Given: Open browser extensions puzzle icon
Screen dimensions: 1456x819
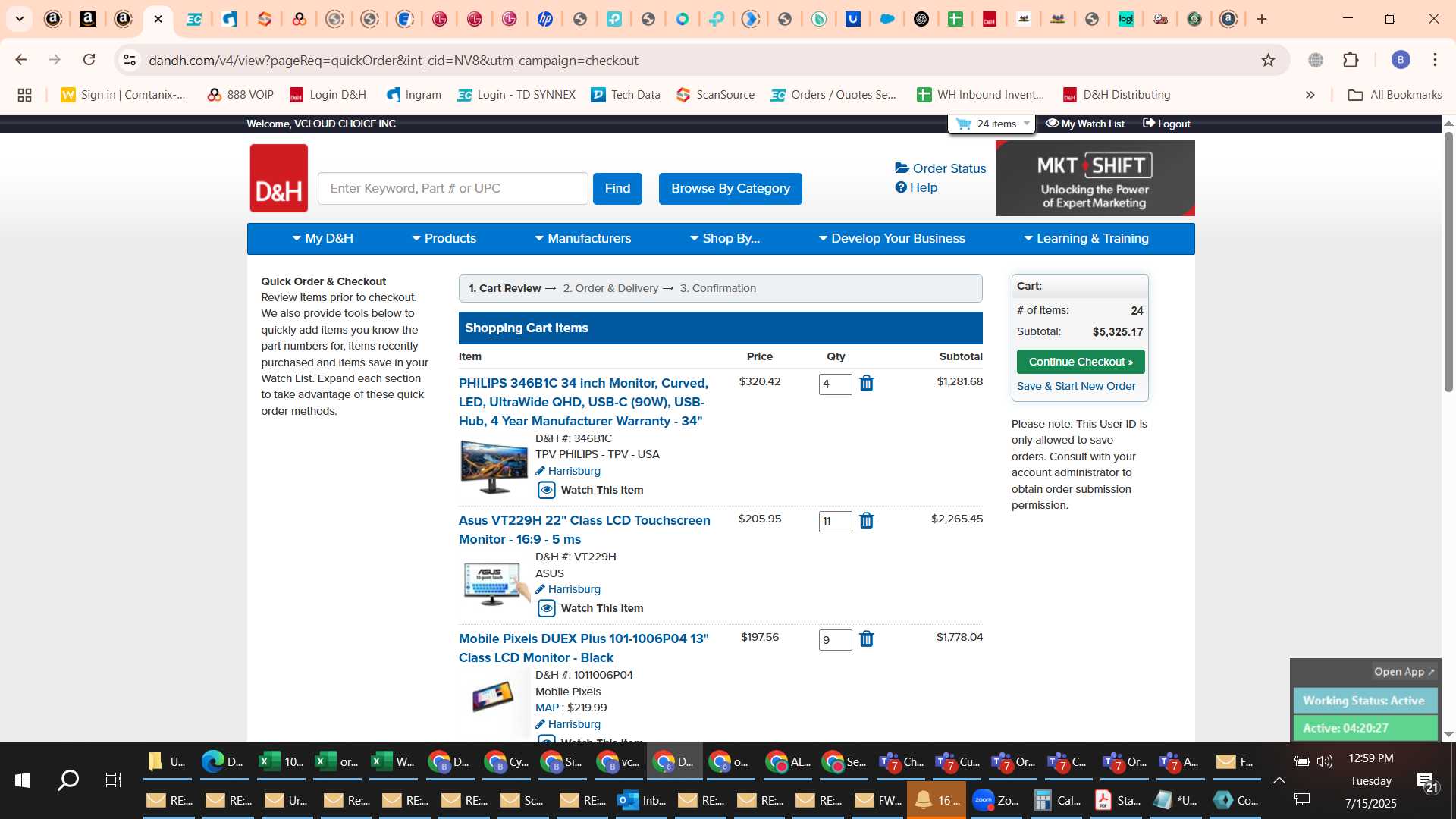Looking at the screenshot, I should 1351,60.
